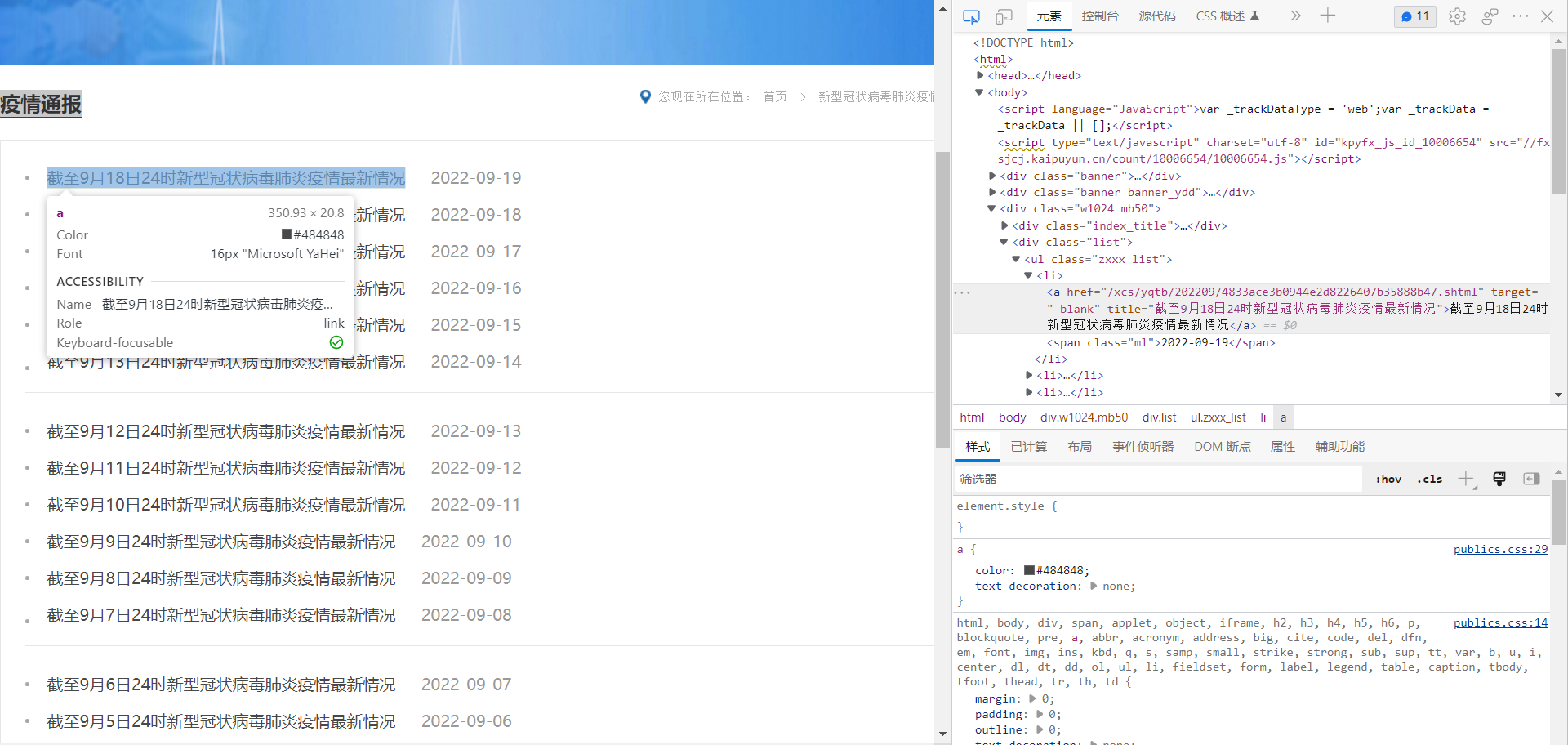Open the 9月8日 epidemic report link

[221, 578]
